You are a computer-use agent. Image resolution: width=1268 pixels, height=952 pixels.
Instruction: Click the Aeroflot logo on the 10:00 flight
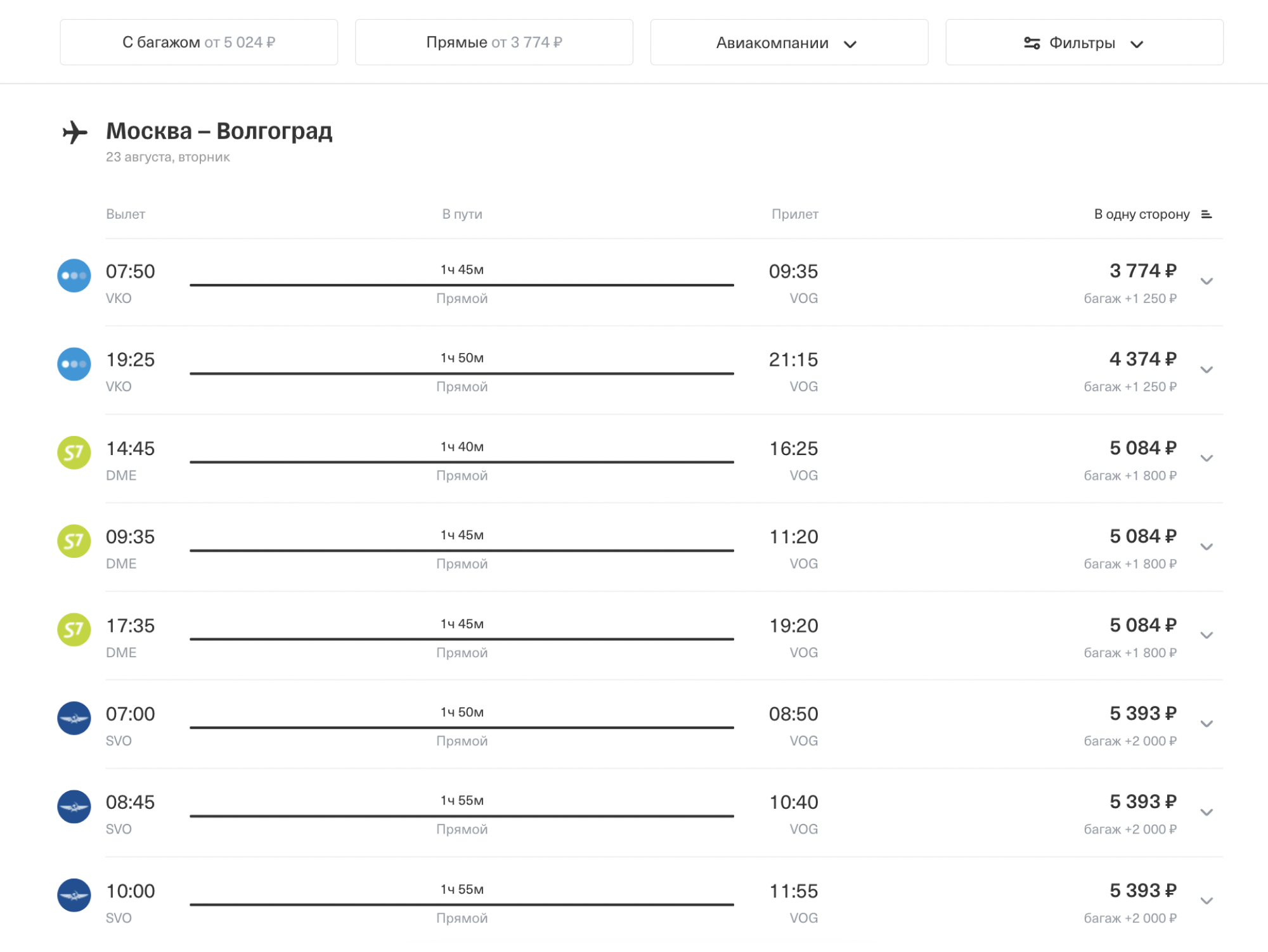(74, 895)
